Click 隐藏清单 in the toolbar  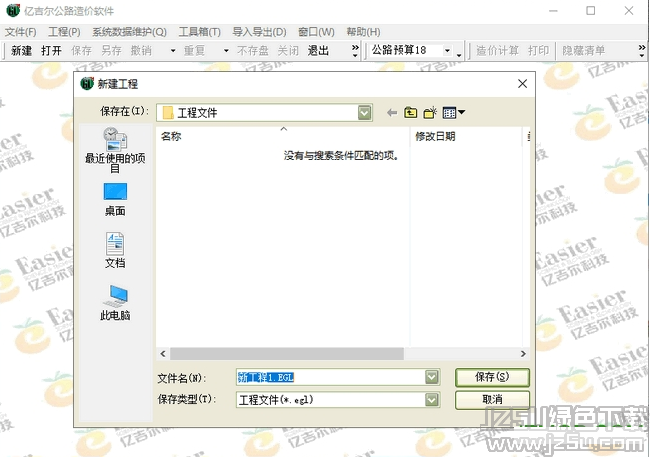click(x=584, y=51)
